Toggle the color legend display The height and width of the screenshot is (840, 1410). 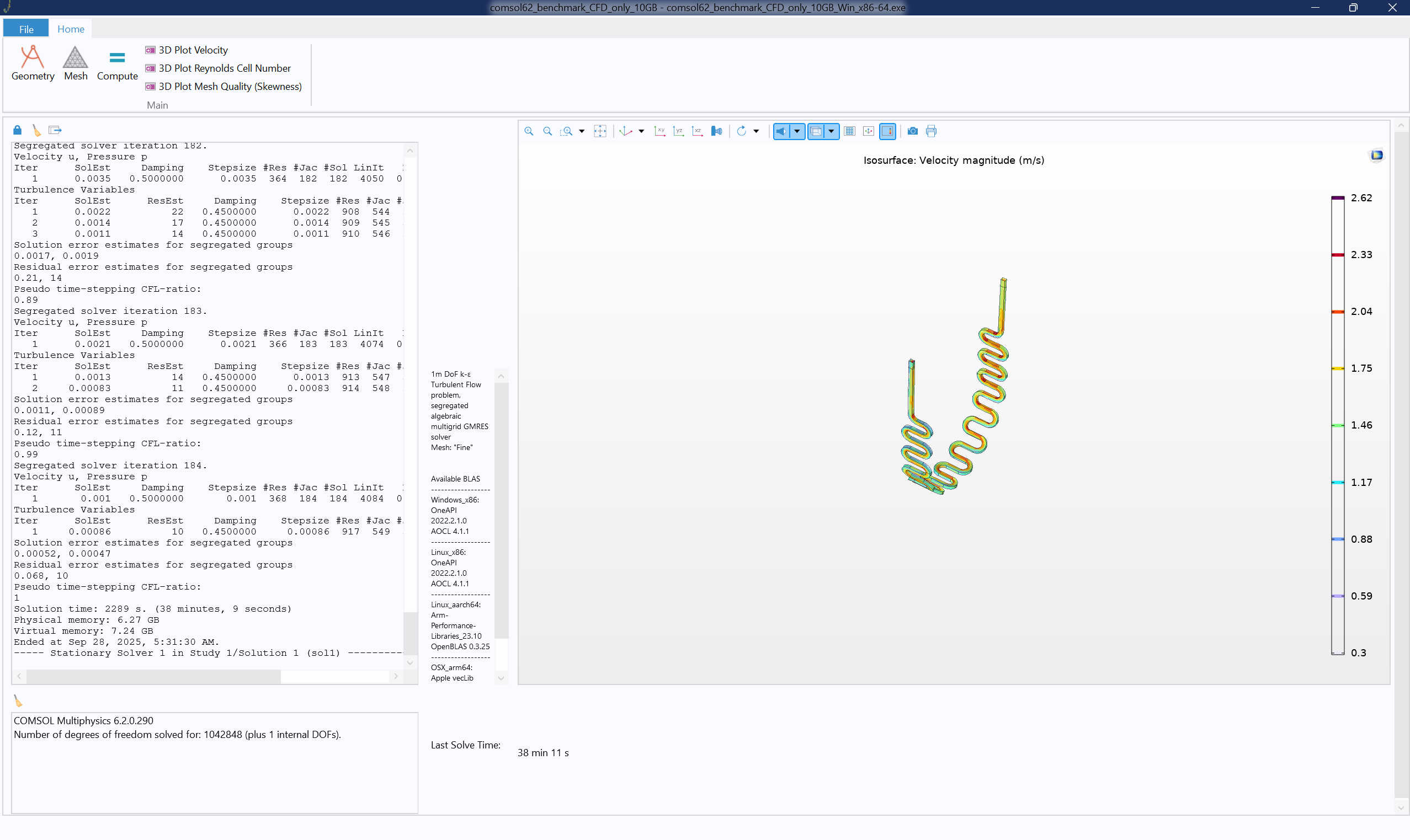(x=887, y=131)
